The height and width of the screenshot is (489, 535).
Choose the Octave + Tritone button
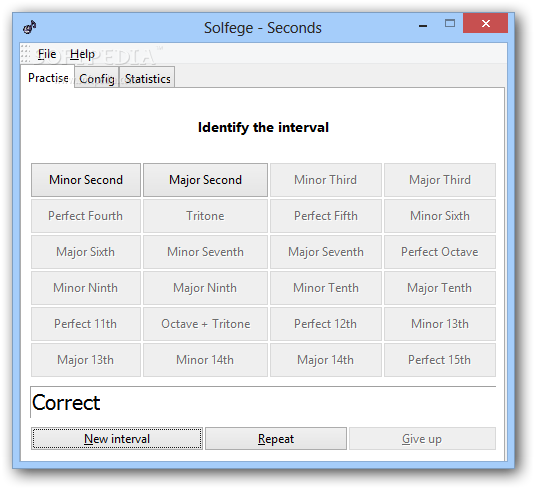tap(205, 324)
